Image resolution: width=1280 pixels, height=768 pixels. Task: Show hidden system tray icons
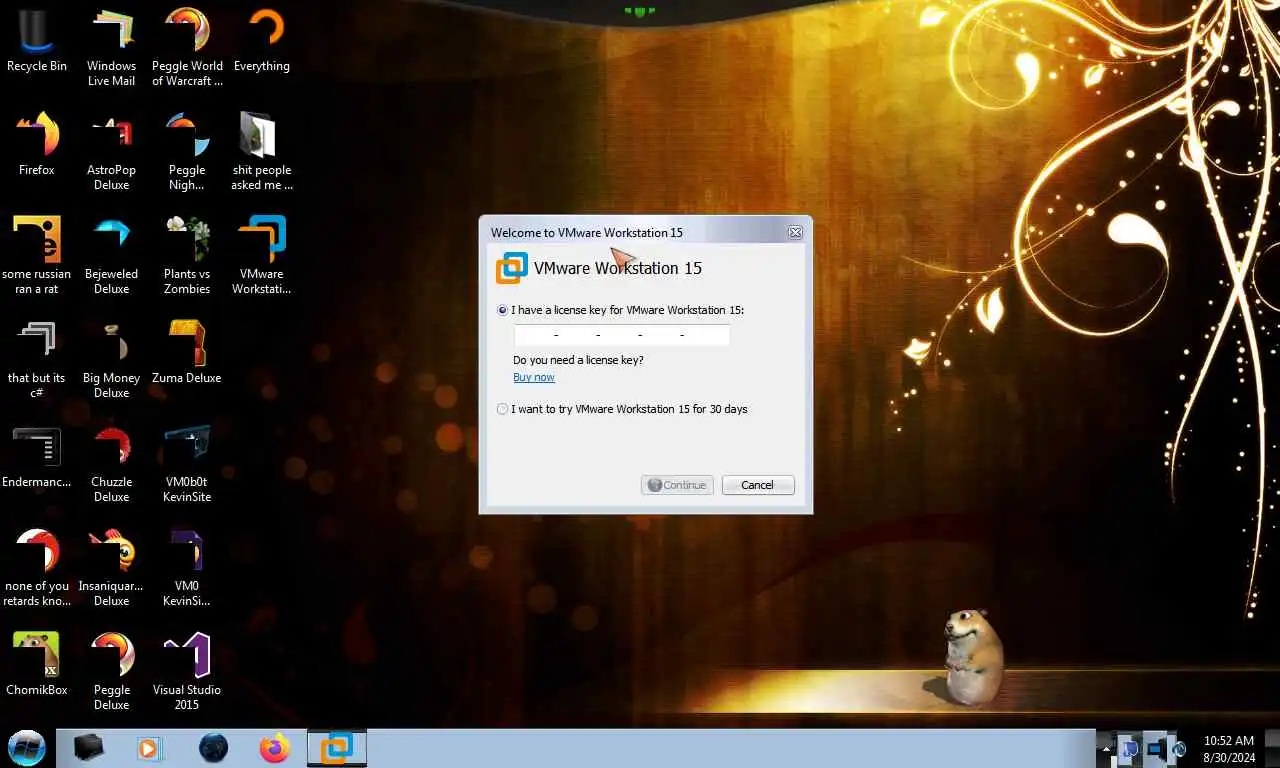1106,748
